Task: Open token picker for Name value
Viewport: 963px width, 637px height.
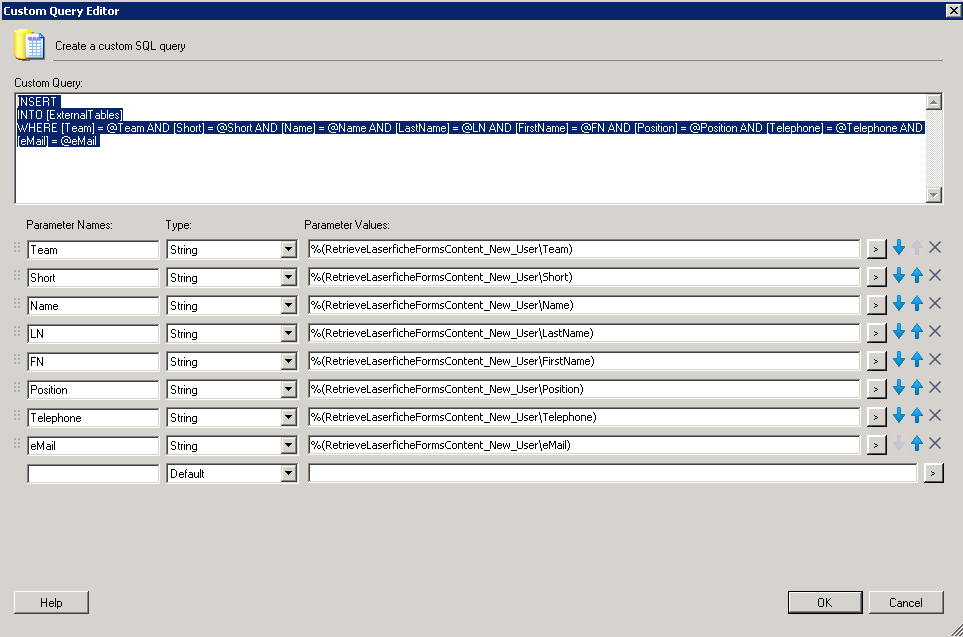Action: (876, 305)
